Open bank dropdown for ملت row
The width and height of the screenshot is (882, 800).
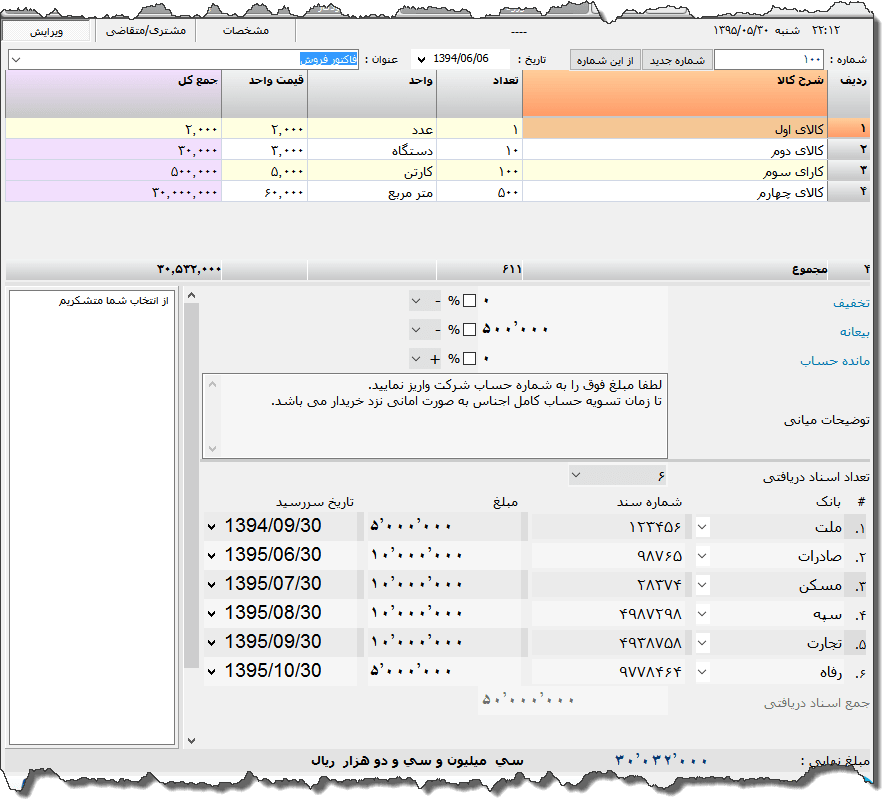[x=702, y=526]
